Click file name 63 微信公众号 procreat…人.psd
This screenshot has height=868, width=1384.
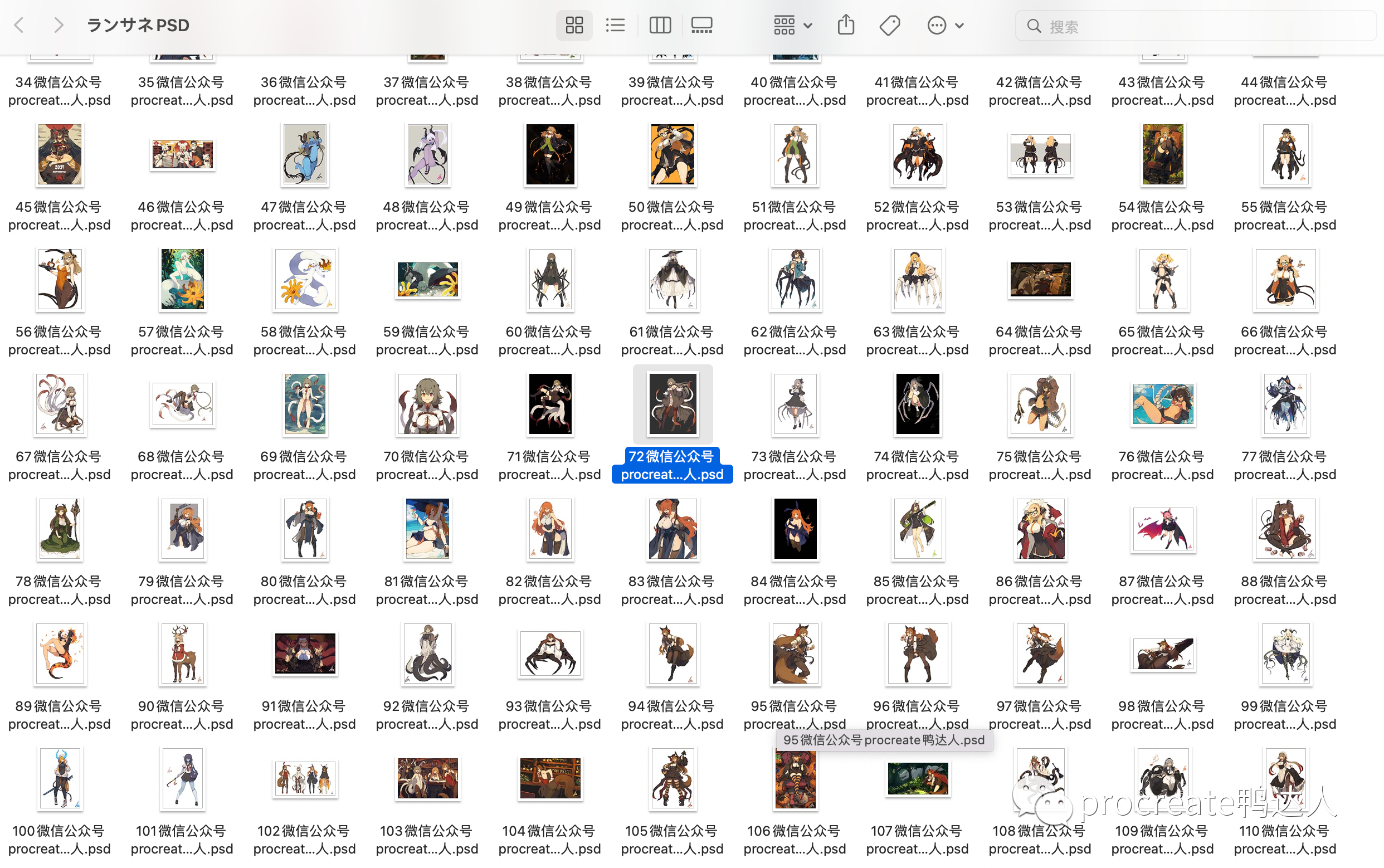click(917, 341)
